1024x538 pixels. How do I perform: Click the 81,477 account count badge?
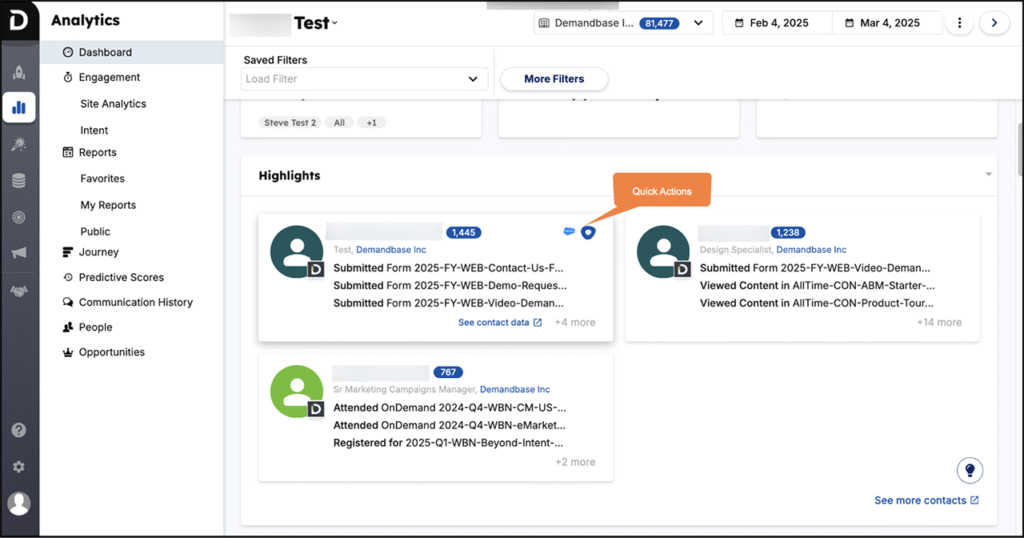659,23
